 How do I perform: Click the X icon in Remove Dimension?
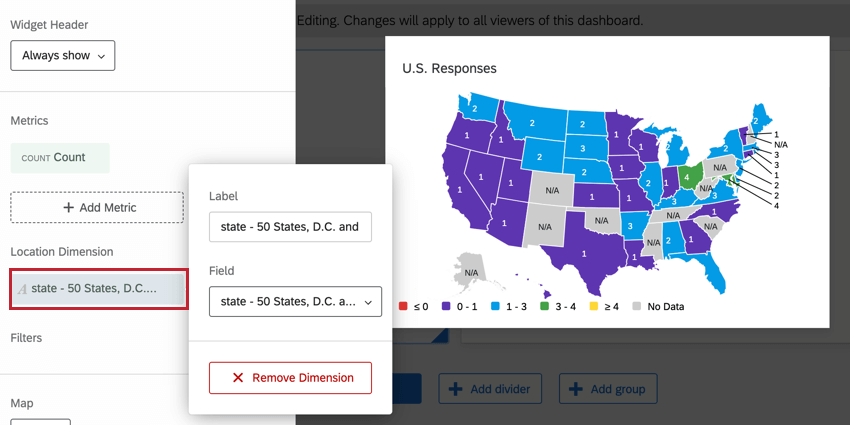point(238,378)
